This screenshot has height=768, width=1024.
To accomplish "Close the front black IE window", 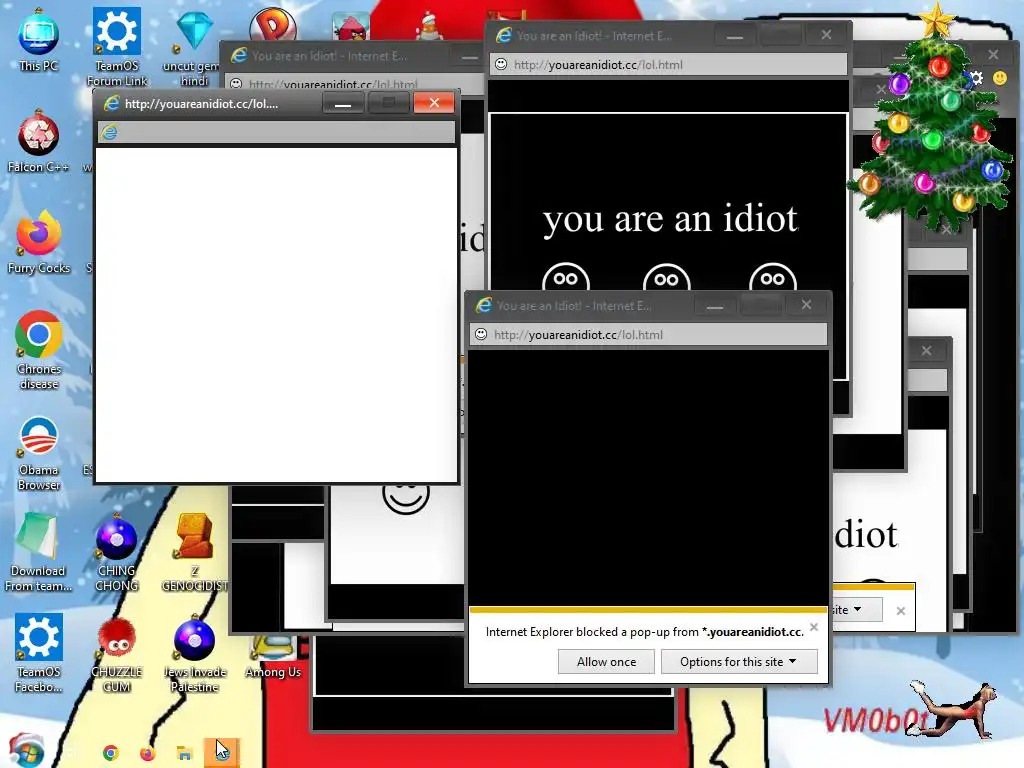I will 807,304.
